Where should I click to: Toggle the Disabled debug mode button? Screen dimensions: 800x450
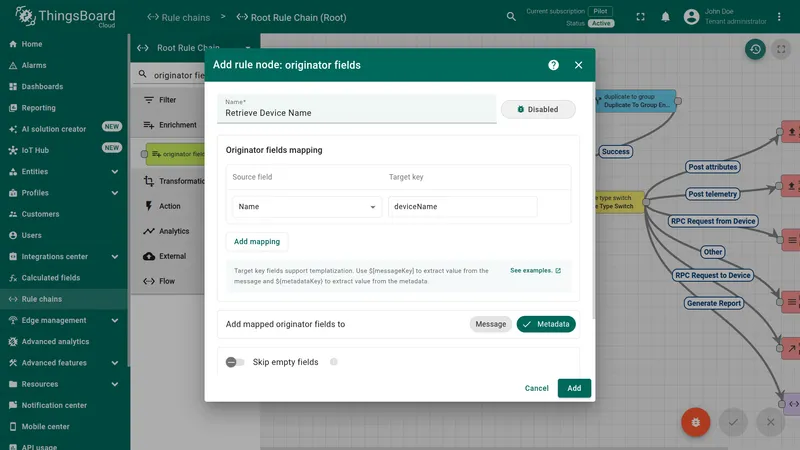point(538,109)
